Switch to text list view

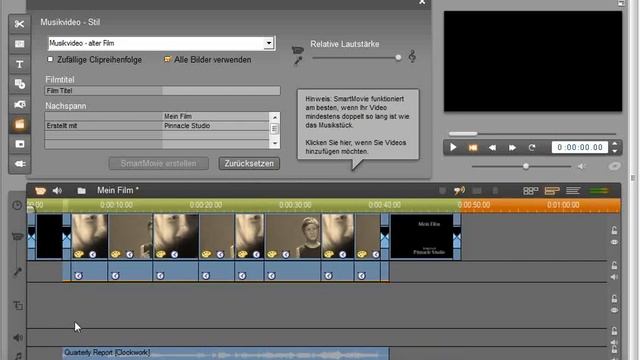click(573, 191)
